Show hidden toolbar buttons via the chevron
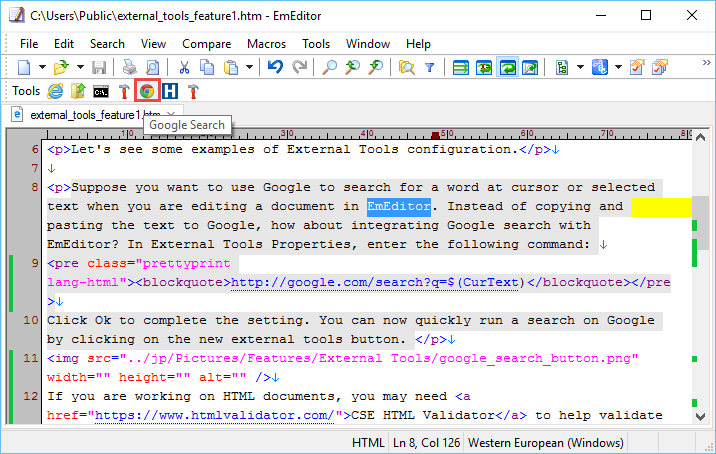Screen dimensions: 716x454 tap(706, 63)
